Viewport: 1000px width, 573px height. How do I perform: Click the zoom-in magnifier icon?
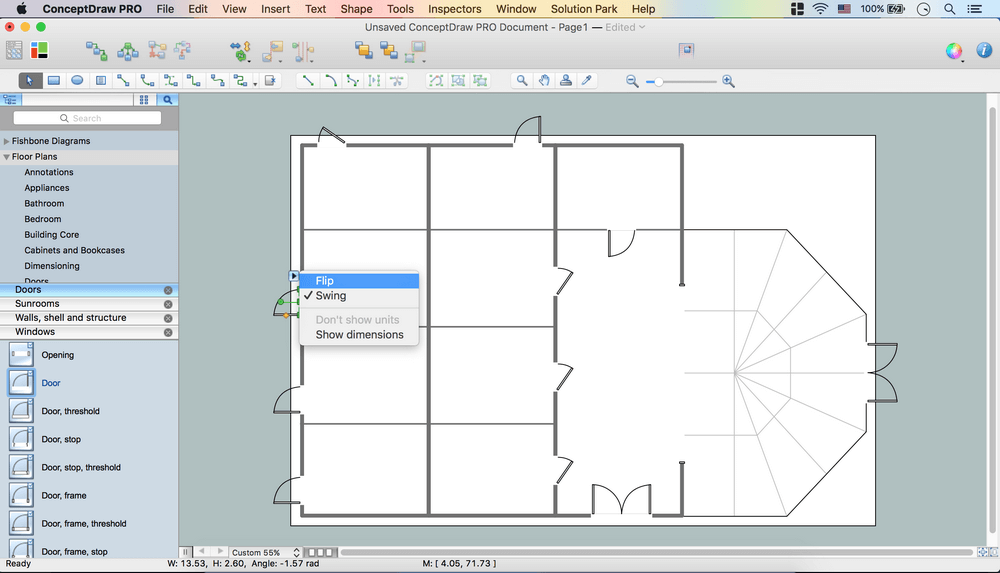tap(728, 81)
